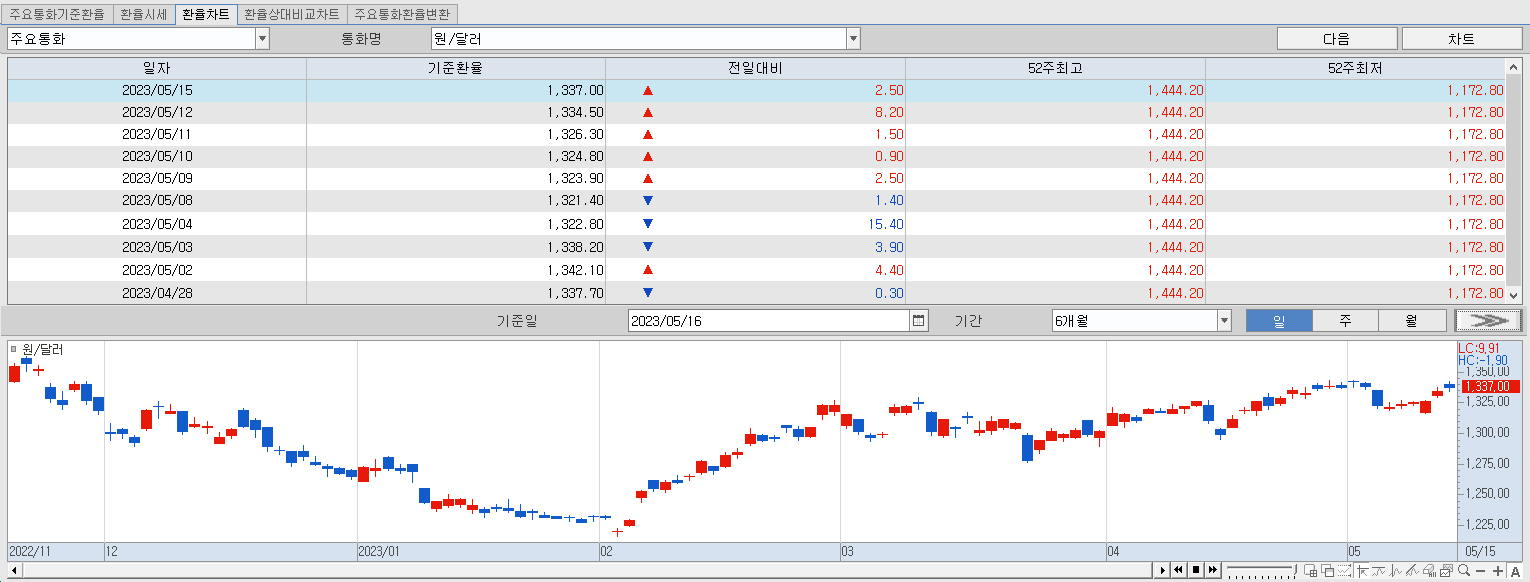Click the window-with-grid icon in chart toolbar
Viewport: 1530px width, 582px height.
pyautogui.click(x=1311, y=570)
